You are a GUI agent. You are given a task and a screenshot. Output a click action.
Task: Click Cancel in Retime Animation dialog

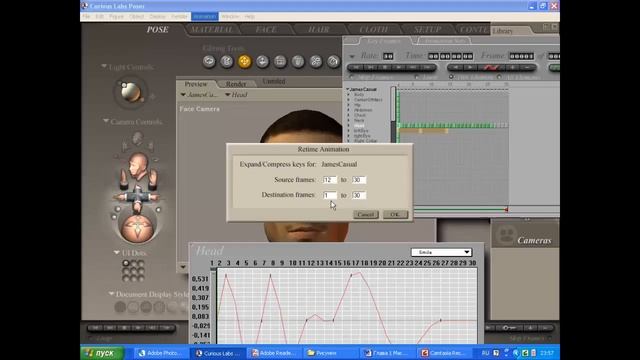pyautogui.click(x=365, y=214)
